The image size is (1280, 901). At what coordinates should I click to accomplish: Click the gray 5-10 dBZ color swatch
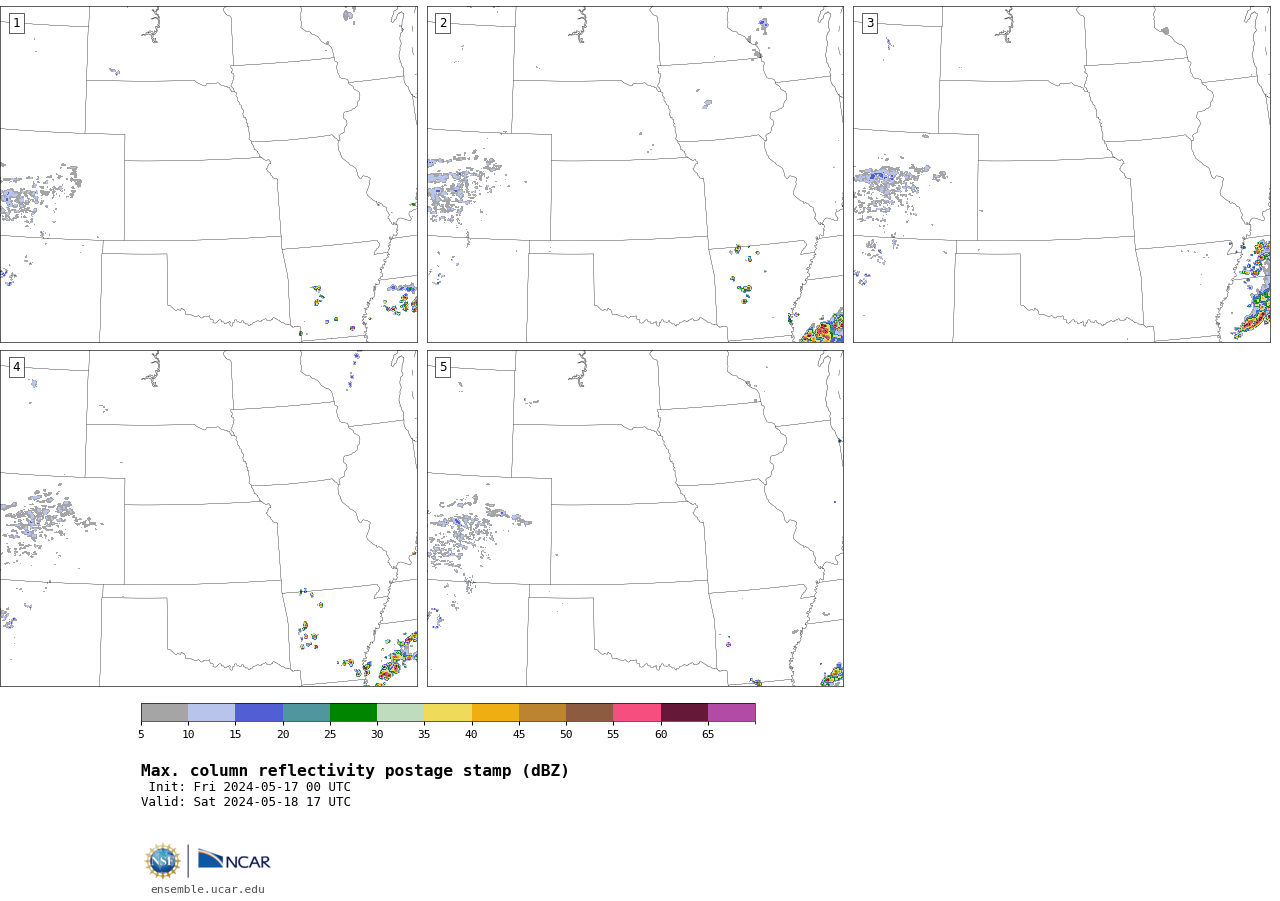[x=164, y=713]
